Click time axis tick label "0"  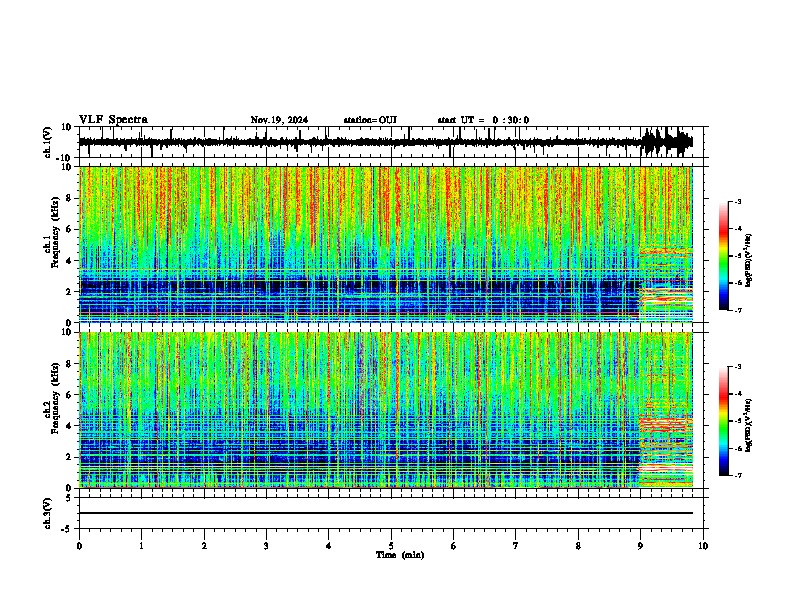pyautogui.click(x=79, y=546)
